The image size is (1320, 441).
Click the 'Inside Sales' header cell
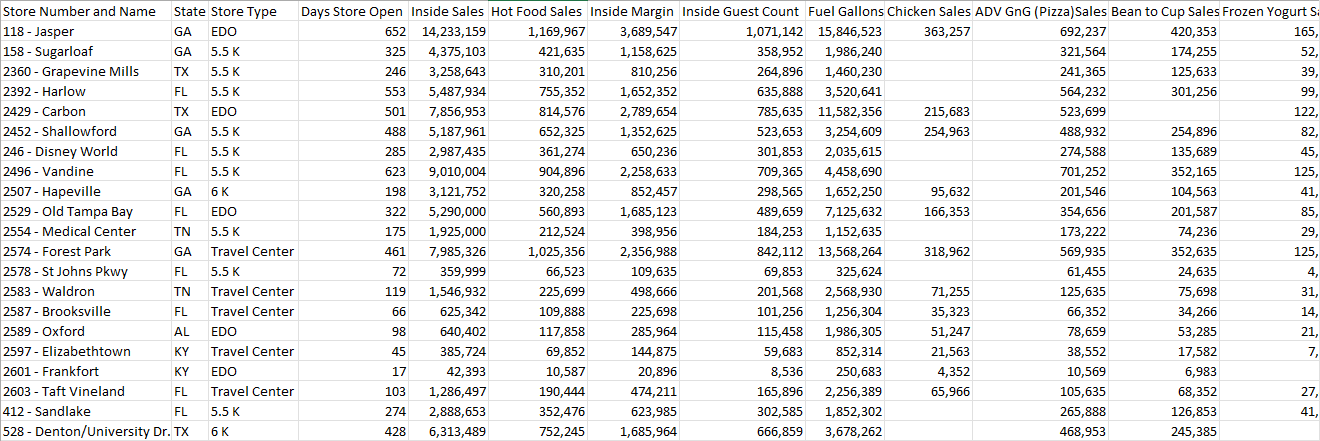tap(447, 12)
